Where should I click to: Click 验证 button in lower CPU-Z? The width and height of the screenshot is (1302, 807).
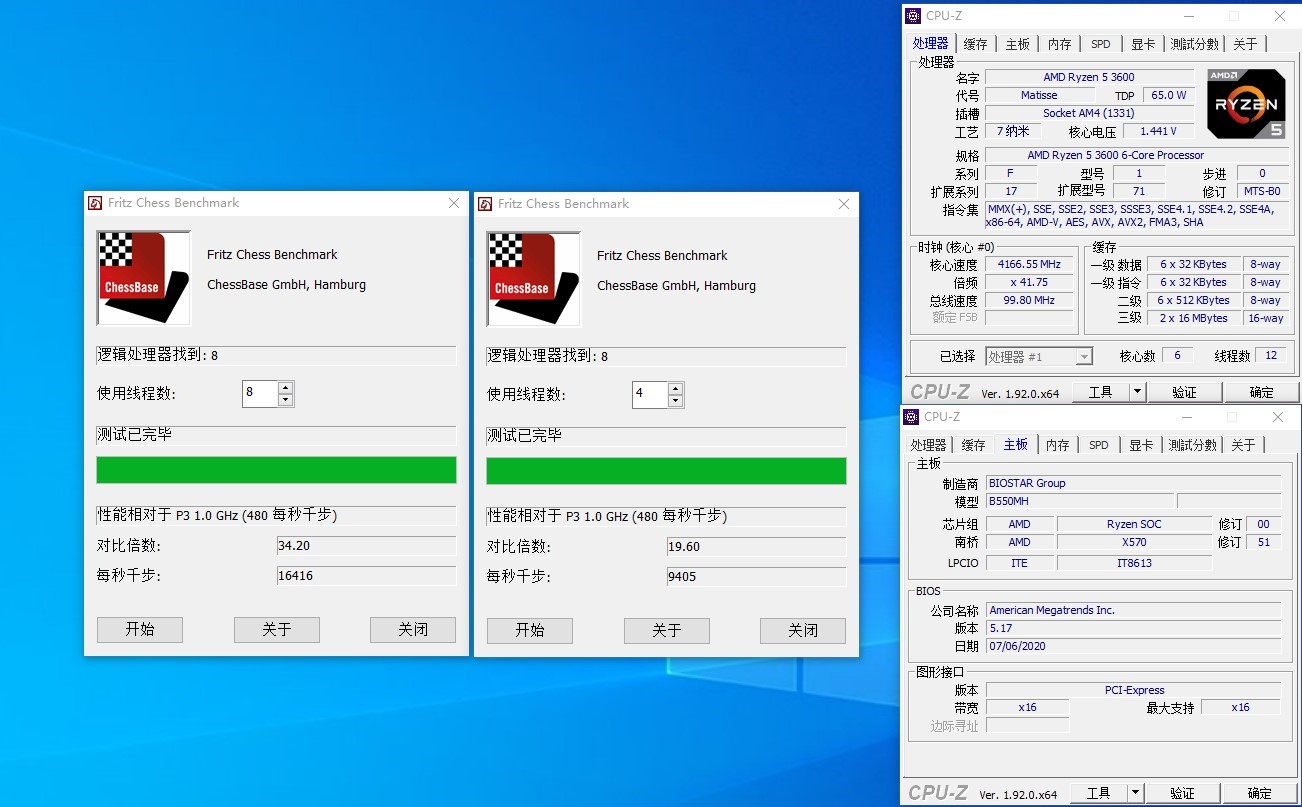point(1182,793)
